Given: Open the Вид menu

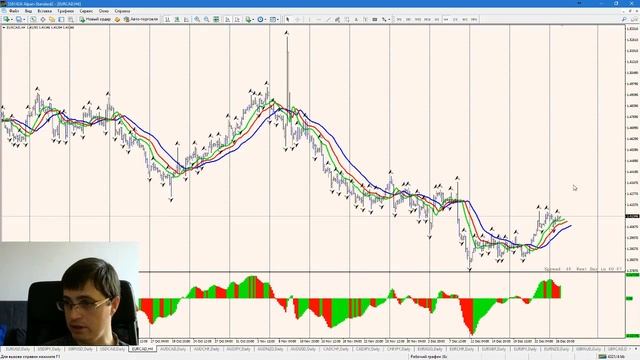Looking at the screenshot, I should click(x=28, y=11).
